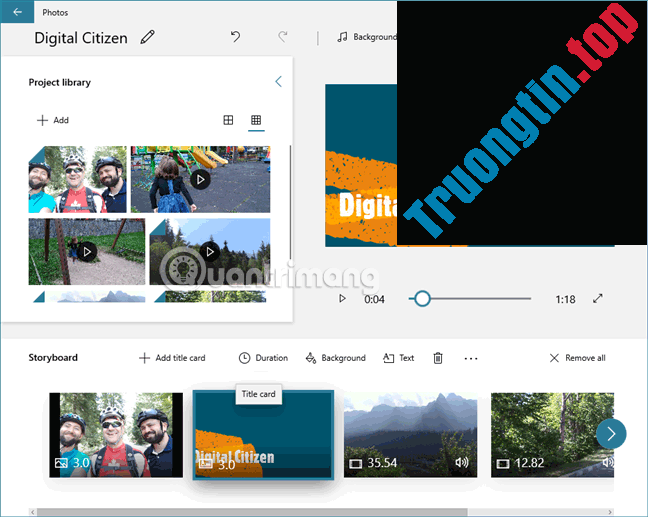The image size is (648, 517).
Task: Toggle audio on the 35.54 clip
Action: pyautogui.click(x=462, y=462)
